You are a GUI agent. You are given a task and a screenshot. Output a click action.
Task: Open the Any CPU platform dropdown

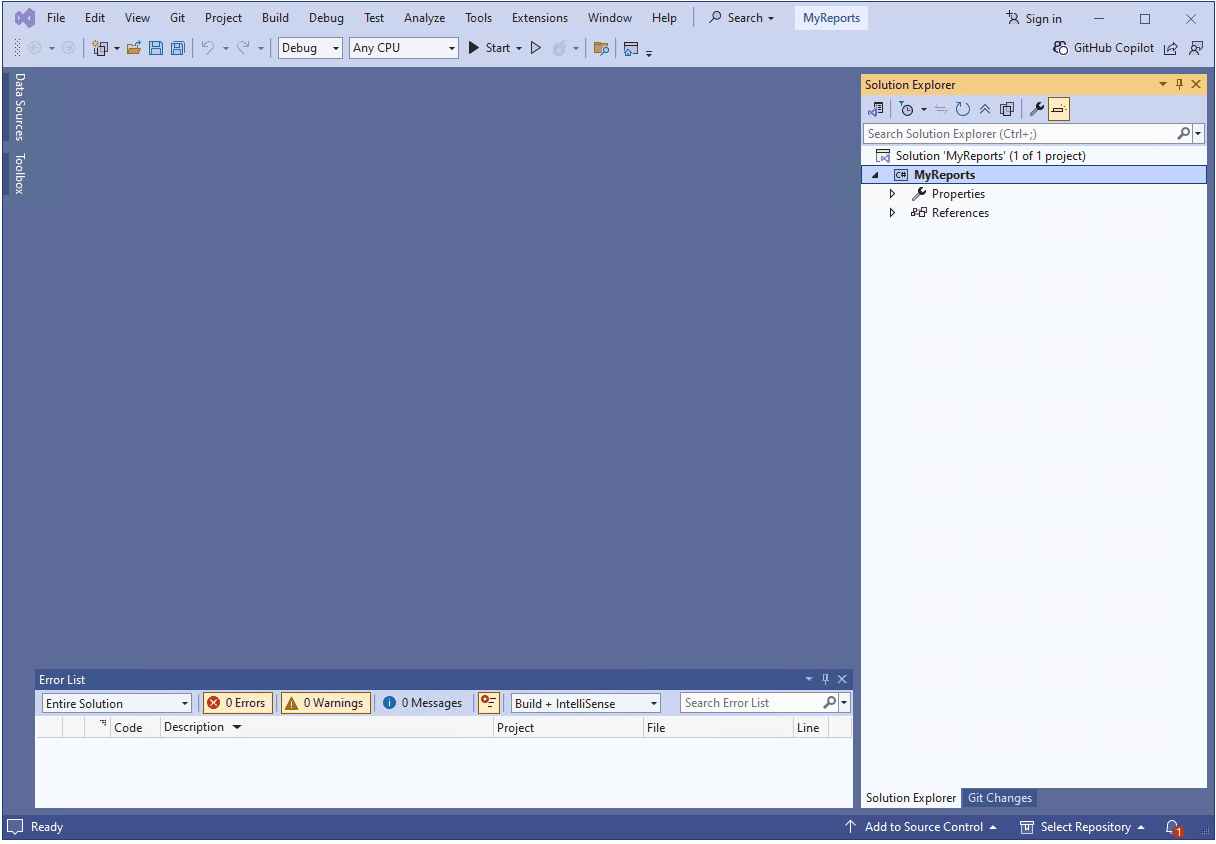click(403, 47)
